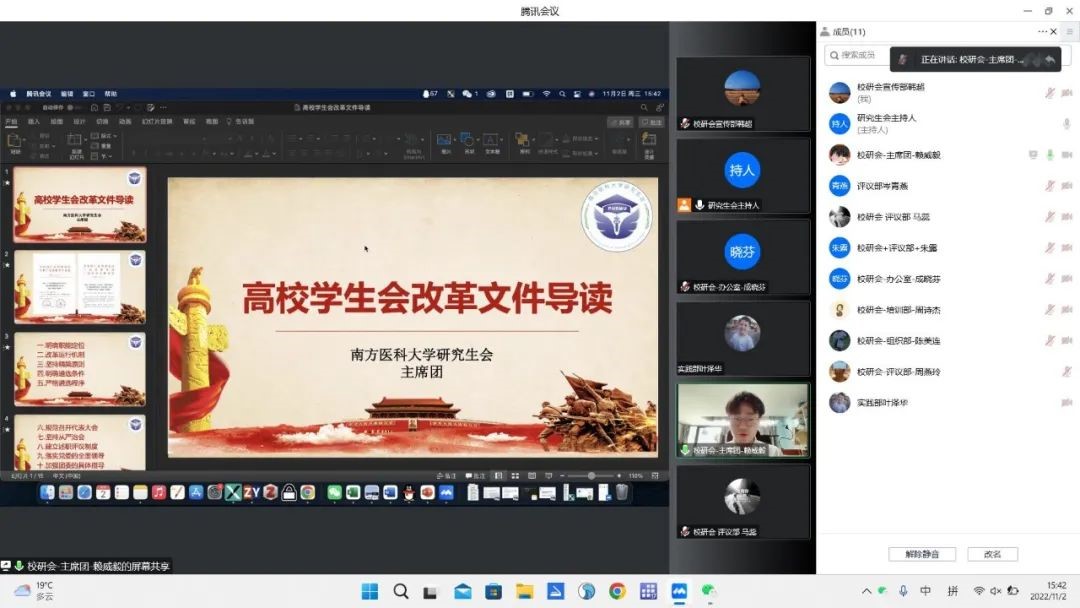
Task: Select slide 2 thumbnail in shared PowerPoint
Action: tap(80, 286)
